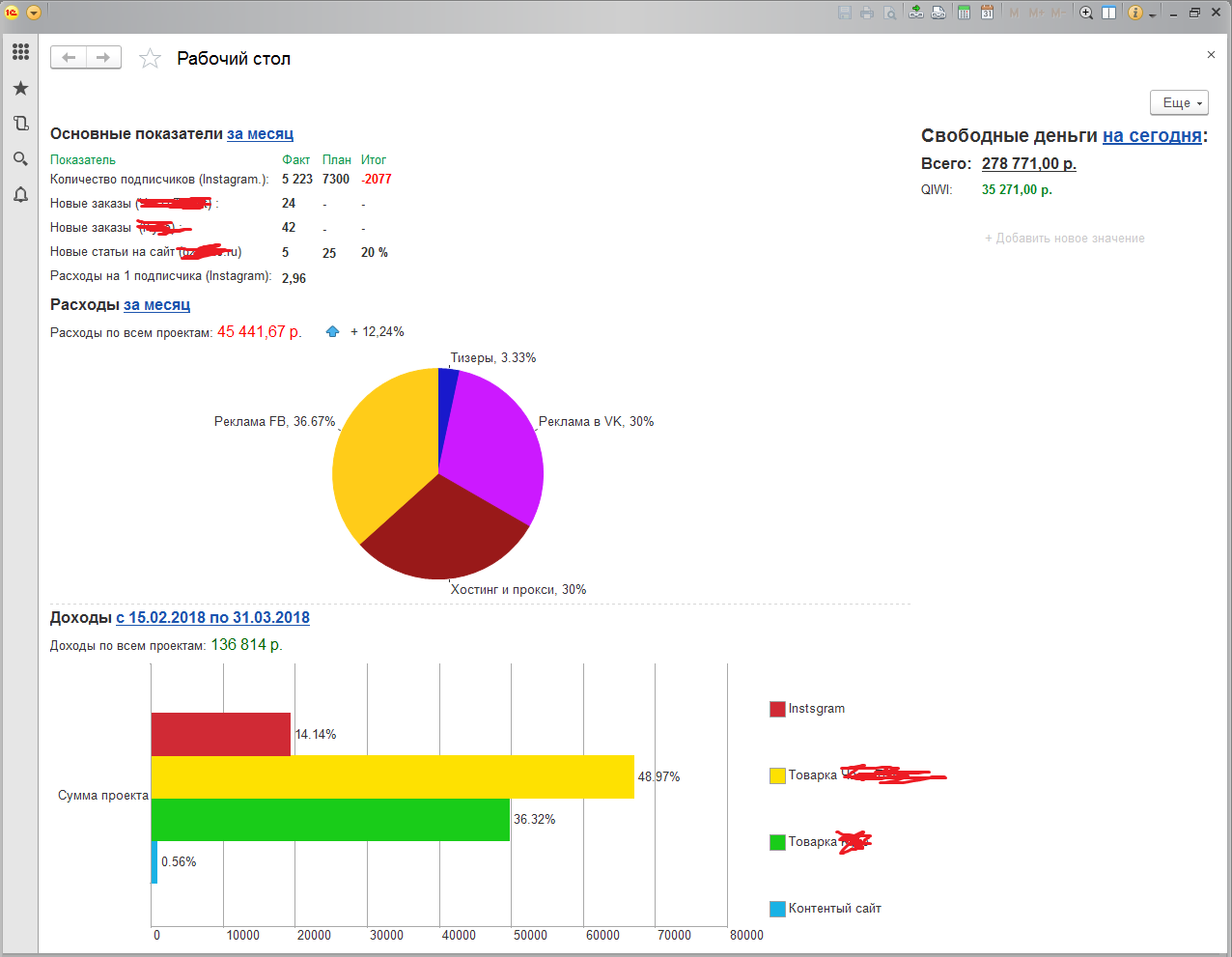This screenshot has width=1232, height=957.
Task: Click the income date range link
Action: pyautogui.click(x=212, y=618)
